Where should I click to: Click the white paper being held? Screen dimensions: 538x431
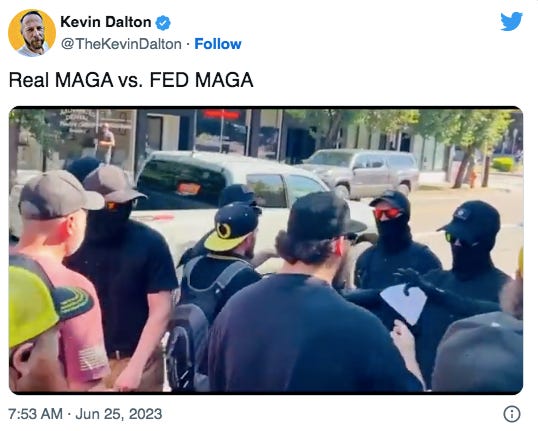(x=404, y=303)
